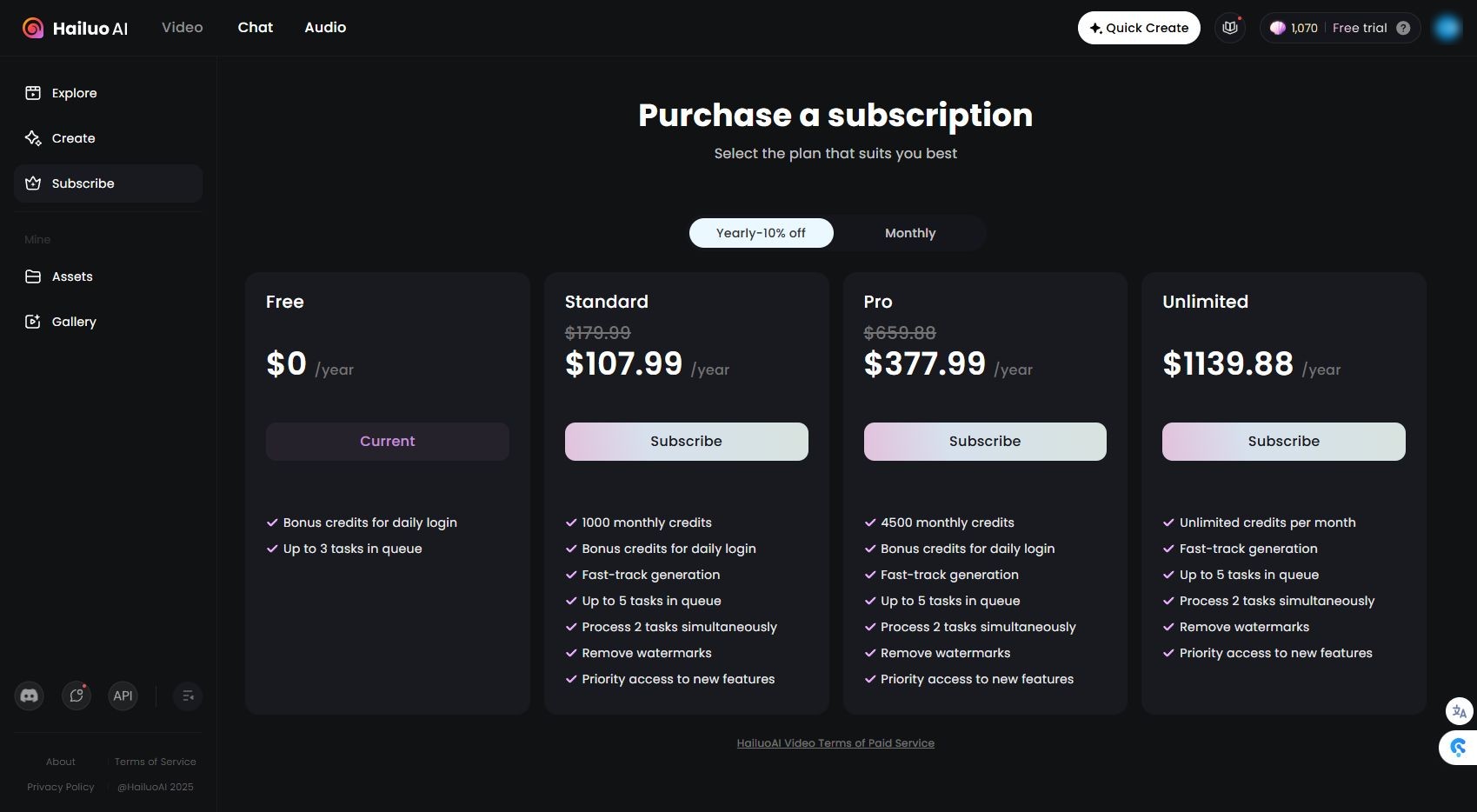Image resolution: width=1477 pixels, height=812 pixels.
Task: Go to Explore in the sidebar
Action: point(74,93)
